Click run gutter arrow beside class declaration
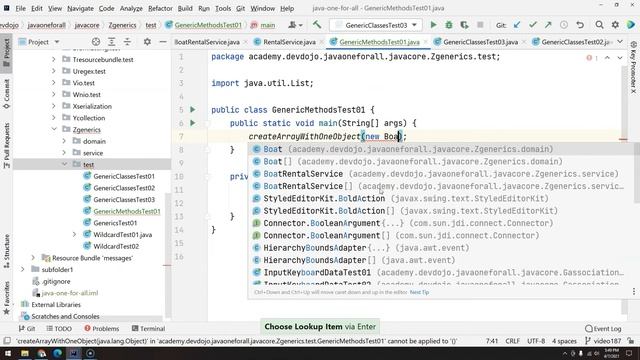640x360 pixels. click(193, 109)
